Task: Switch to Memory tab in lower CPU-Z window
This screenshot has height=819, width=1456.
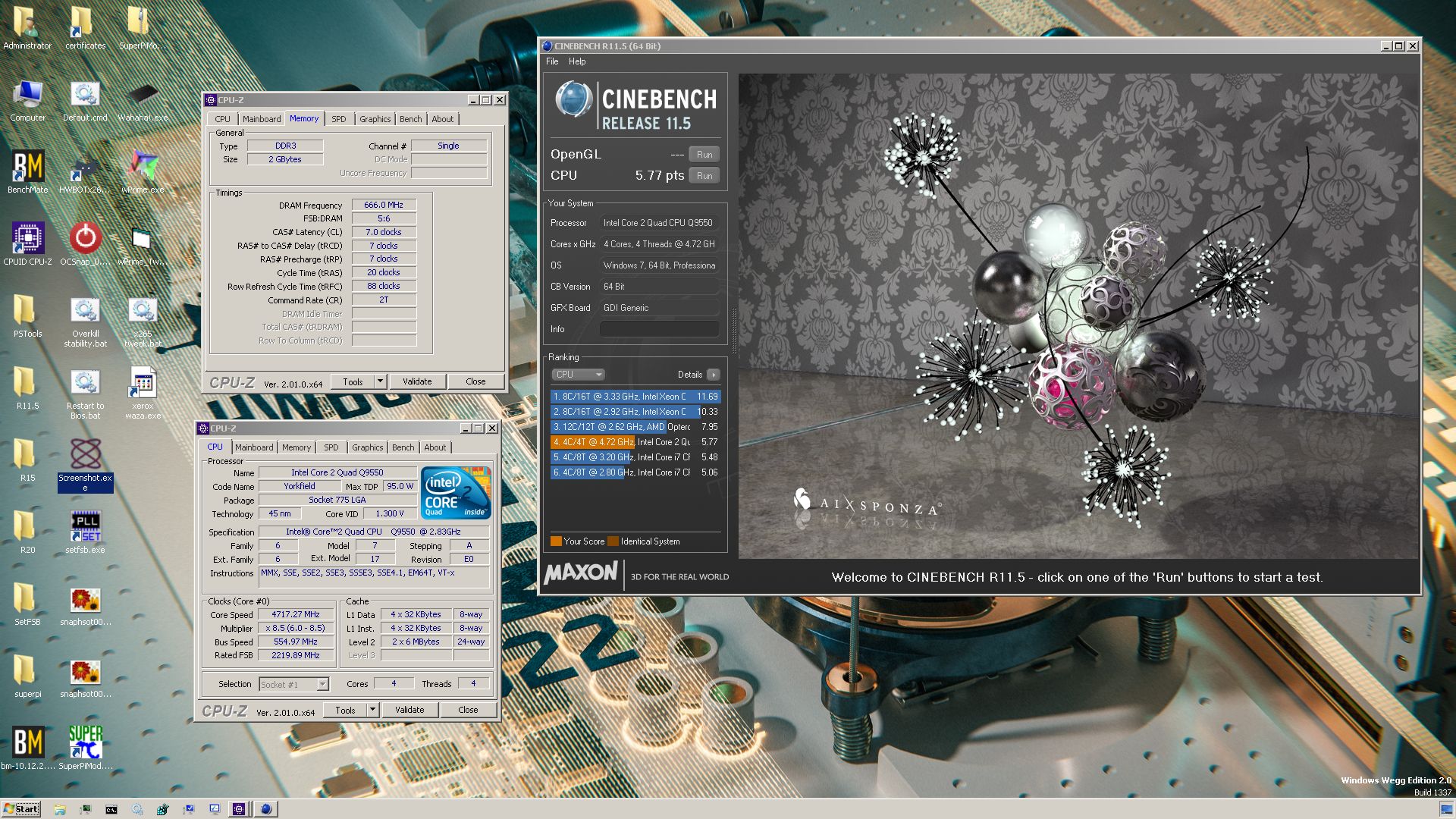Action: click(297, 447)
